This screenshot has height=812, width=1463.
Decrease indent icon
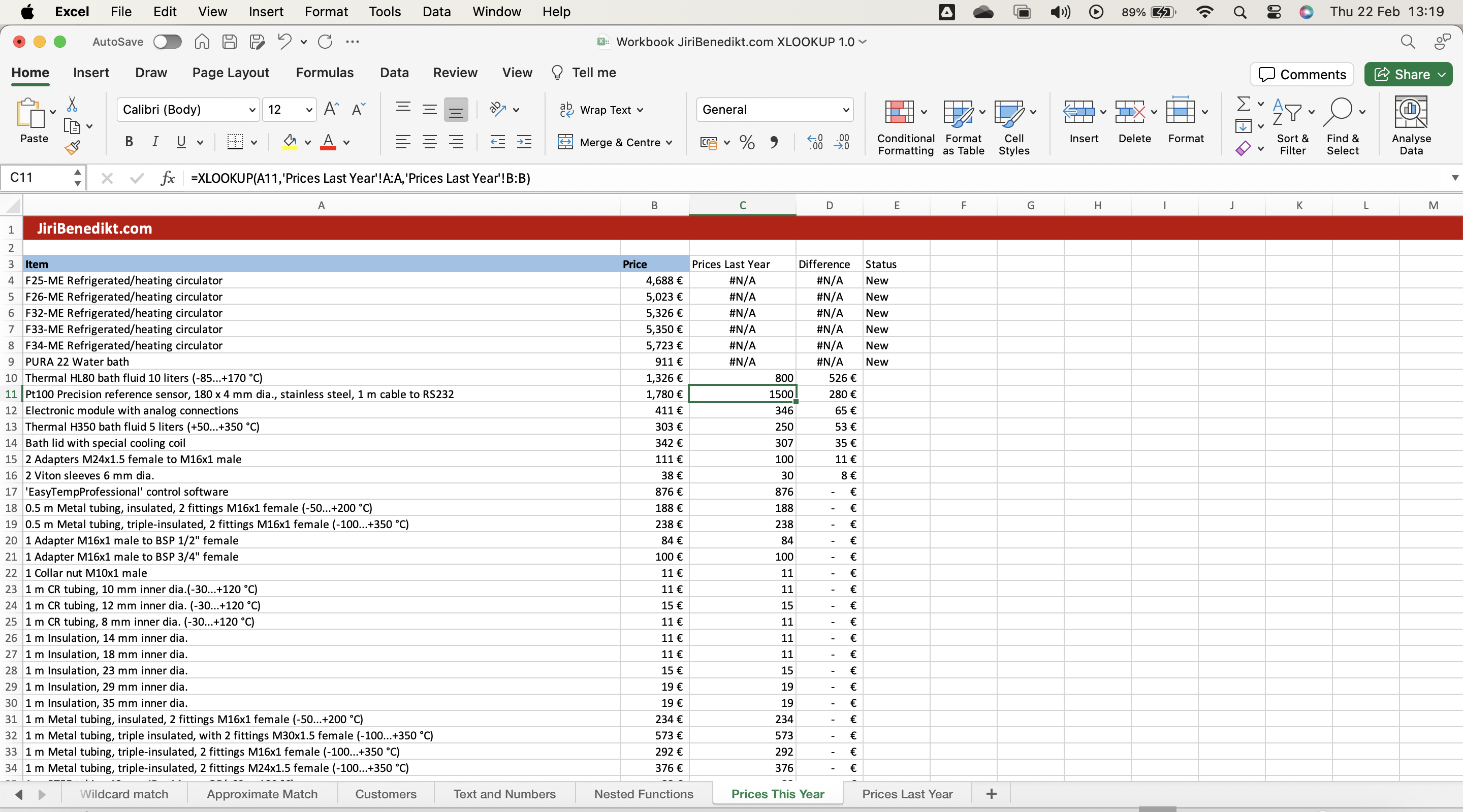click(x=497, y=142)
